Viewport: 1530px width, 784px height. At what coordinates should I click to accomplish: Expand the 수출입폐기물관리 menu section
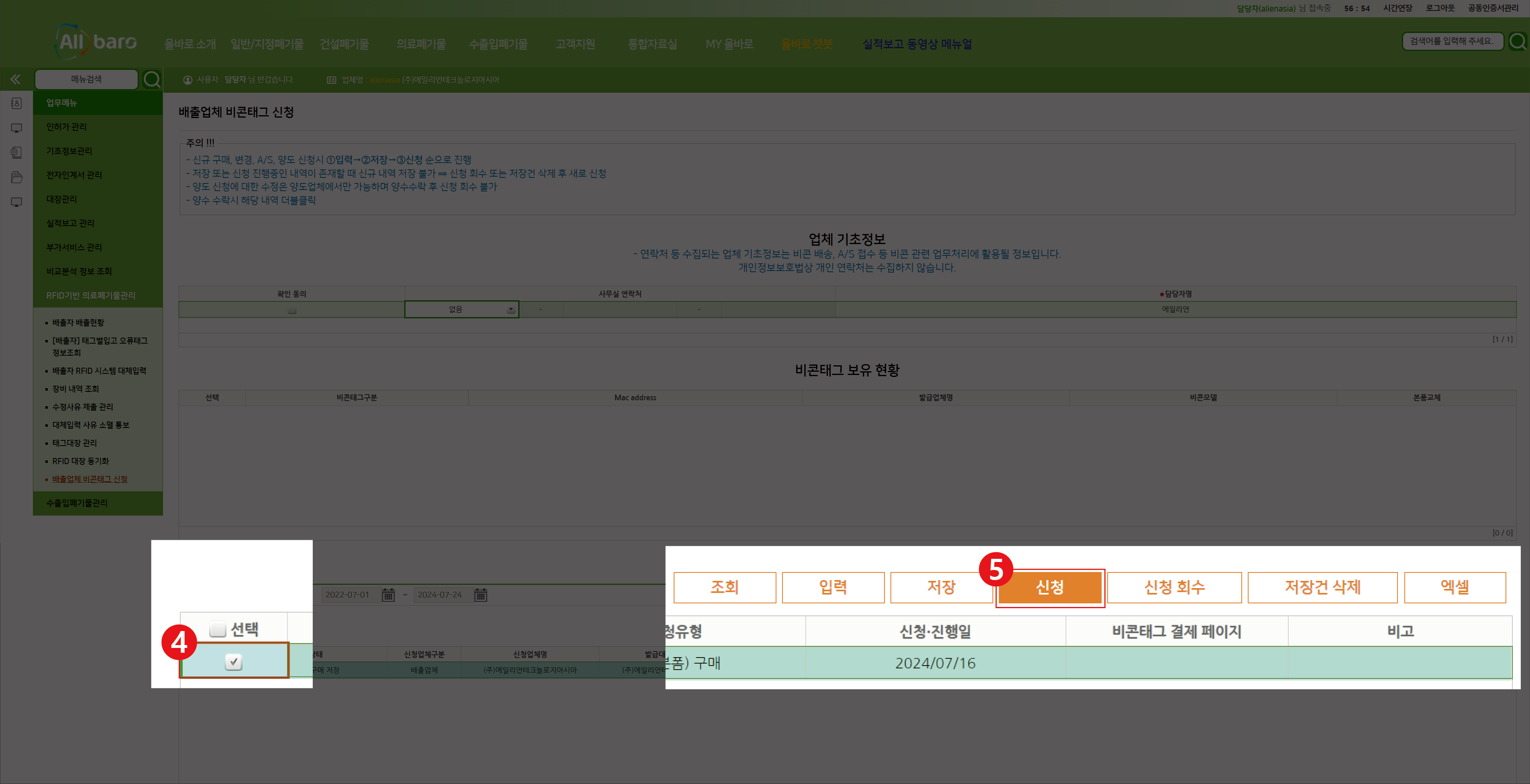[x=76, y=503]
